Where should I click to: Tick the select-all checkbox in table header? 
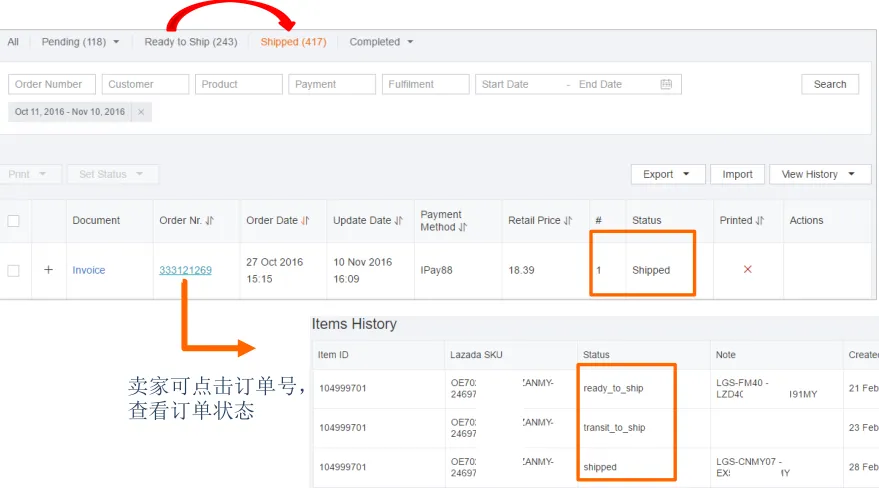(13, 221)
